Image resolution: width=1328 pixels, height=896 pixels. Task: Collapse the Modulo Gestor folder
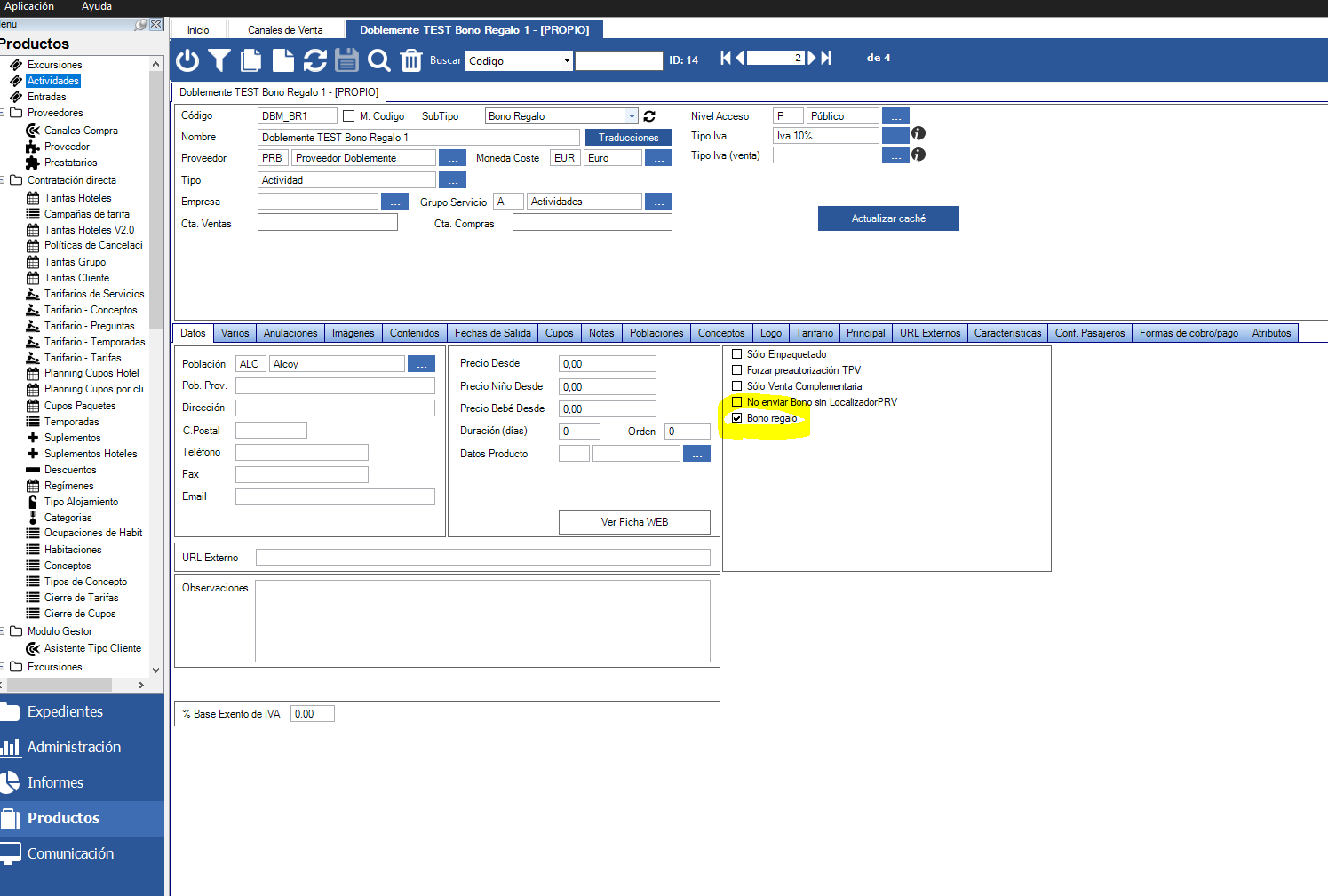click(x=3, y=631)
